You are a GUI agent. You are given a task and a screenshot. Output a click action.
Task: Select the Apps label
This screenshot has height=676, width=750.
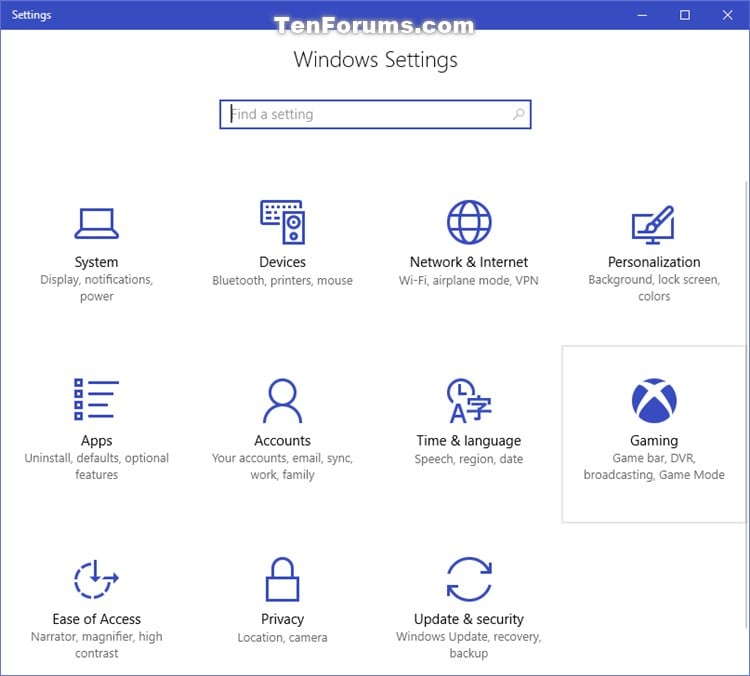[x=96, y=441]
